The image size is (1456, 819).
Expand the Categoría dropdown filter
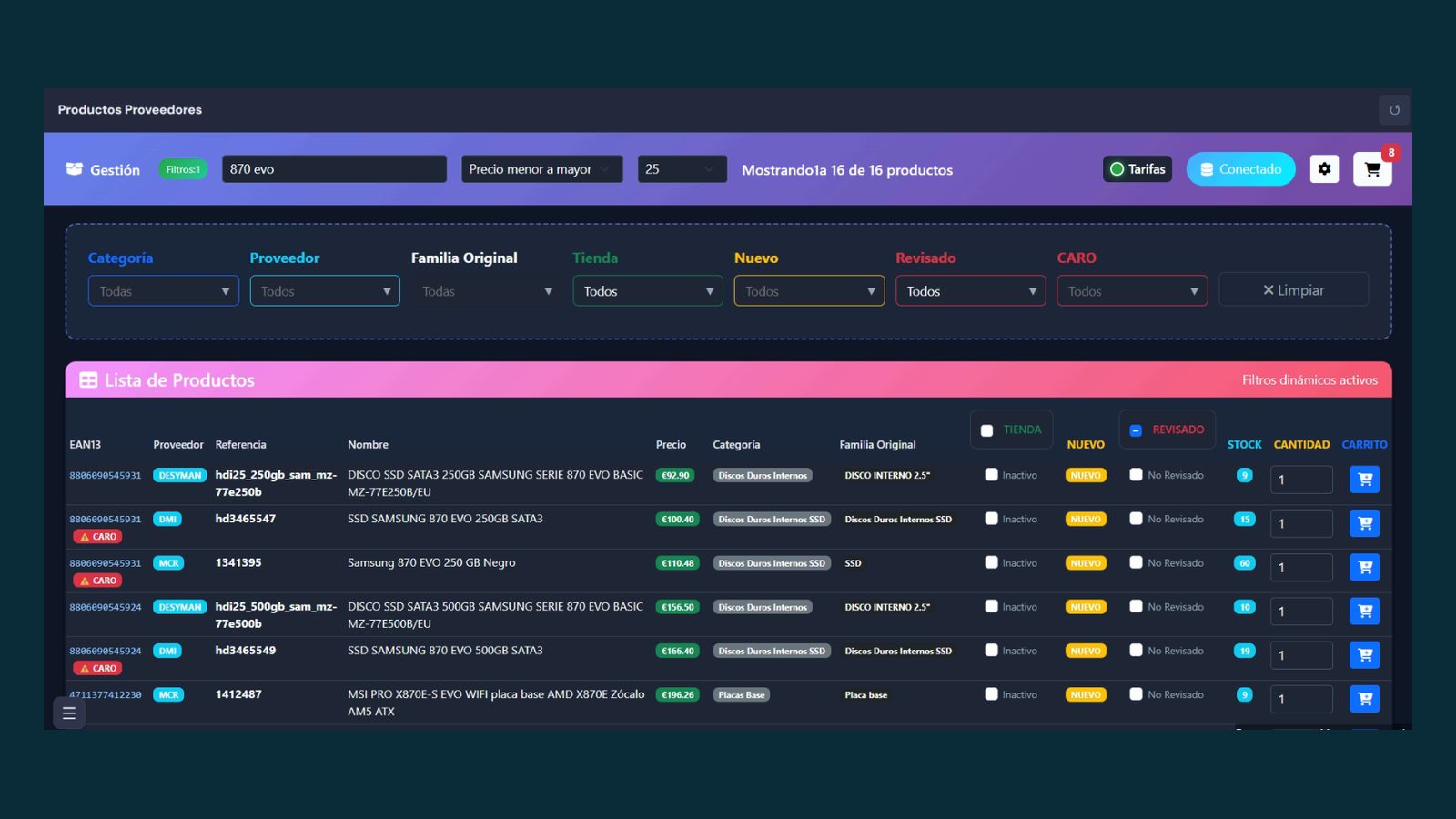tap(164, 291)
